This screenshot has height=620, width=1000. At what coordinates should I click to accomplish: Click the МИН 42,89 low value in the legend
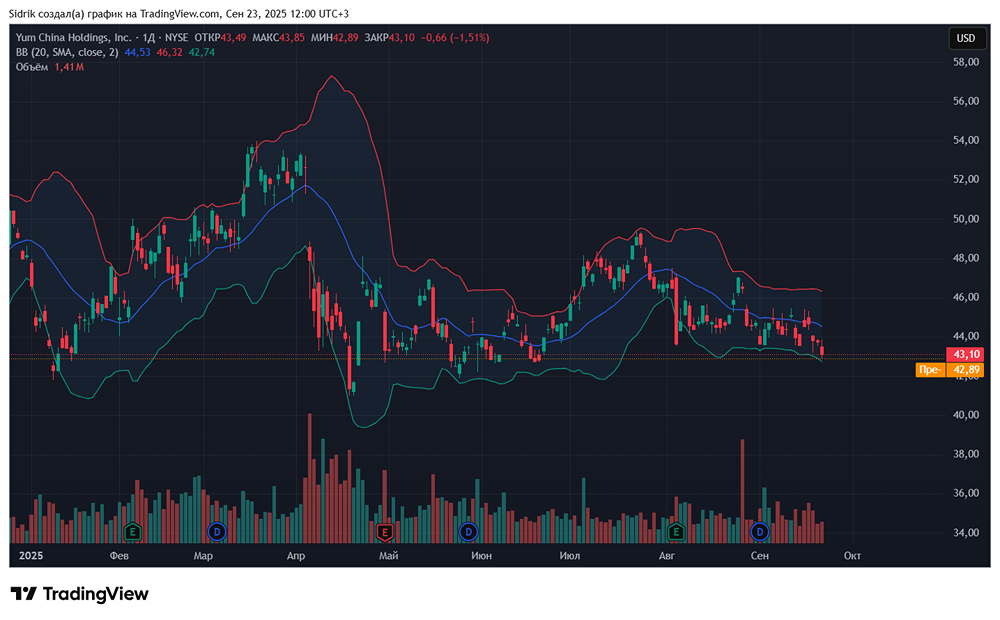click(x=334, y=38)
